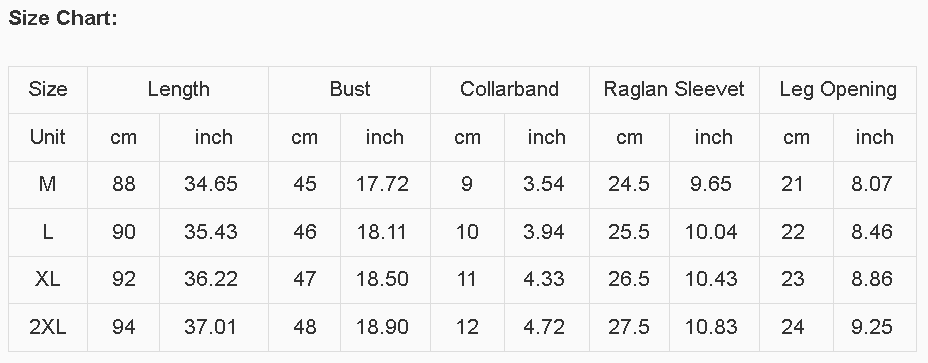Click the Size Chart heading
The image size is (928, 363).
point(63,18)
